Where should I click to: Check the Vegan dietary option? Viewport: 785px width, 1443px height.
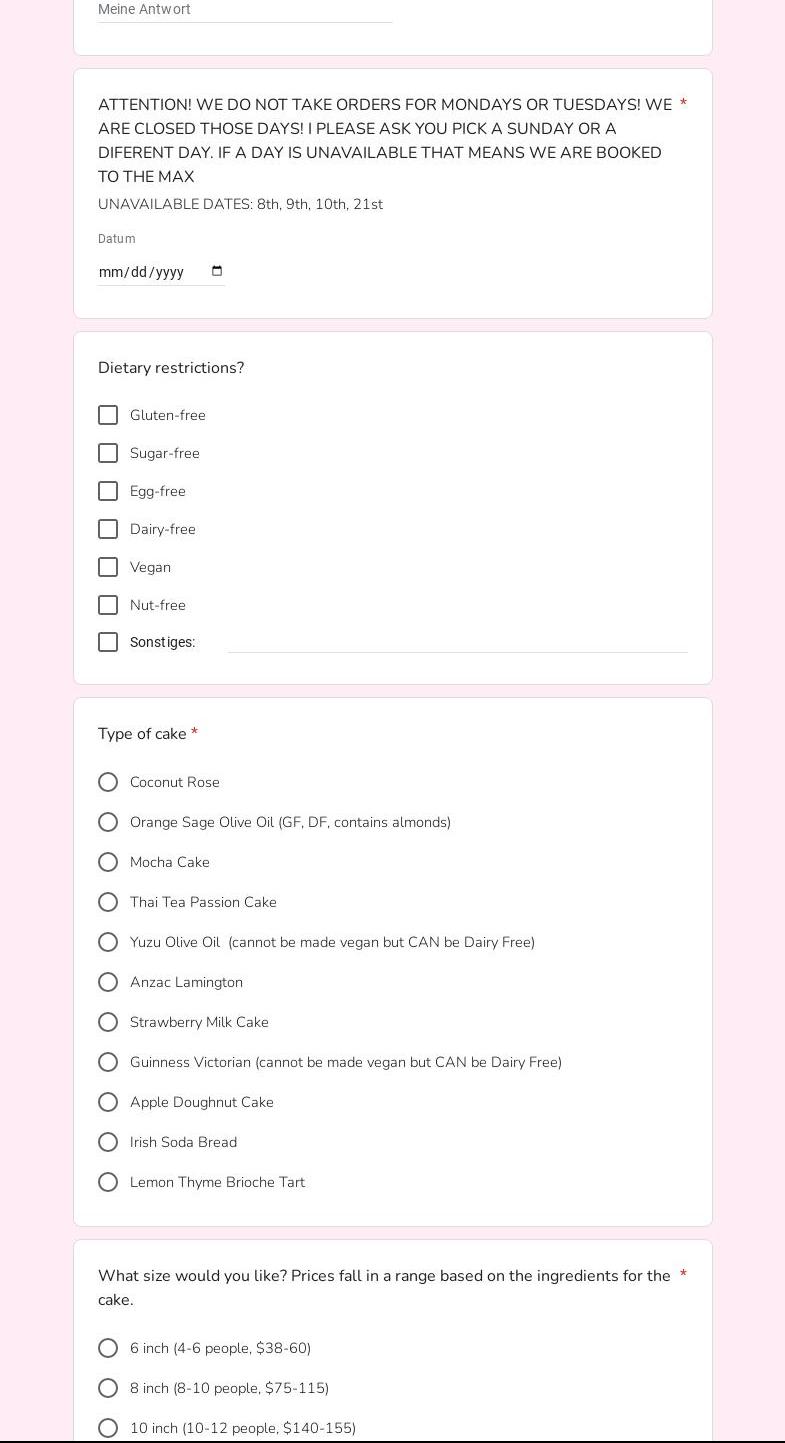pyautogui.click(x=108, y=567)
